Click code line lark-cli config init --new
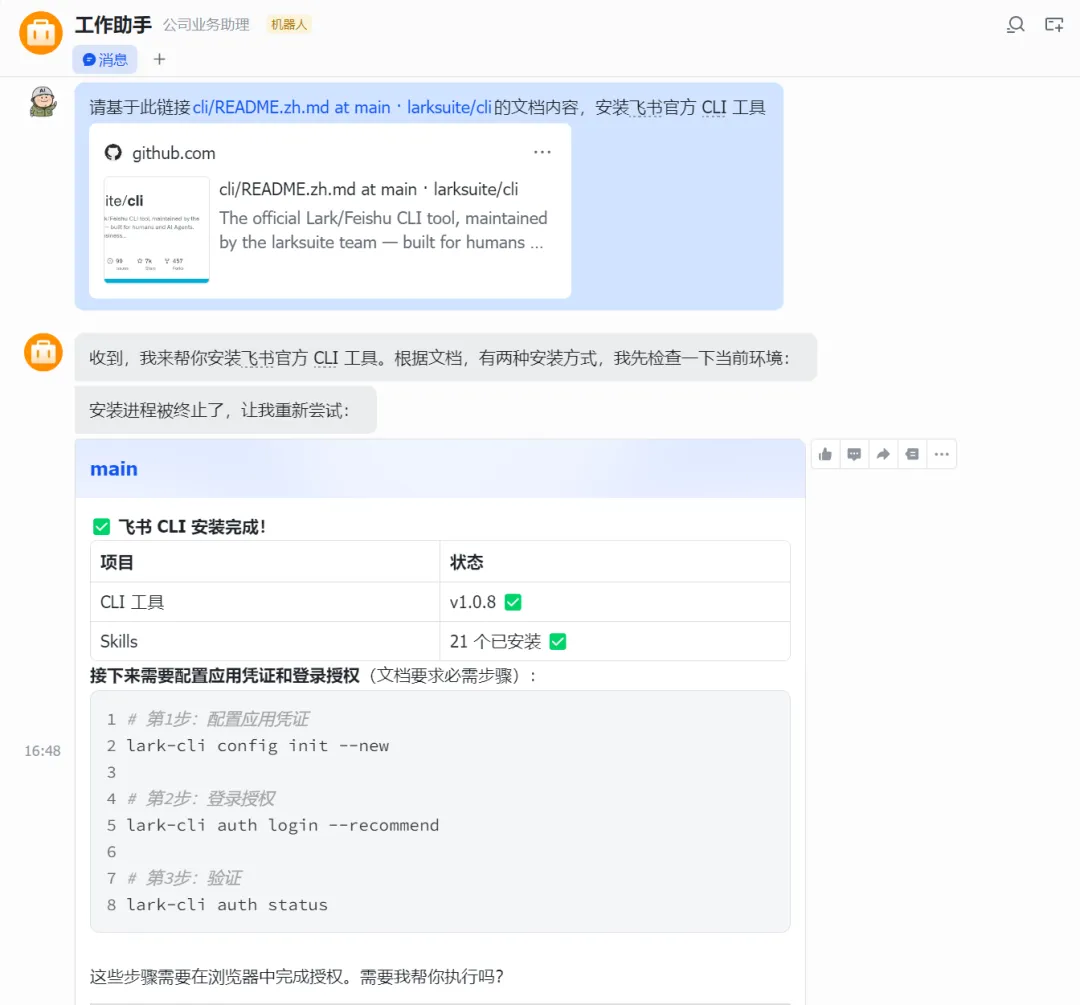 coord(258,746)
